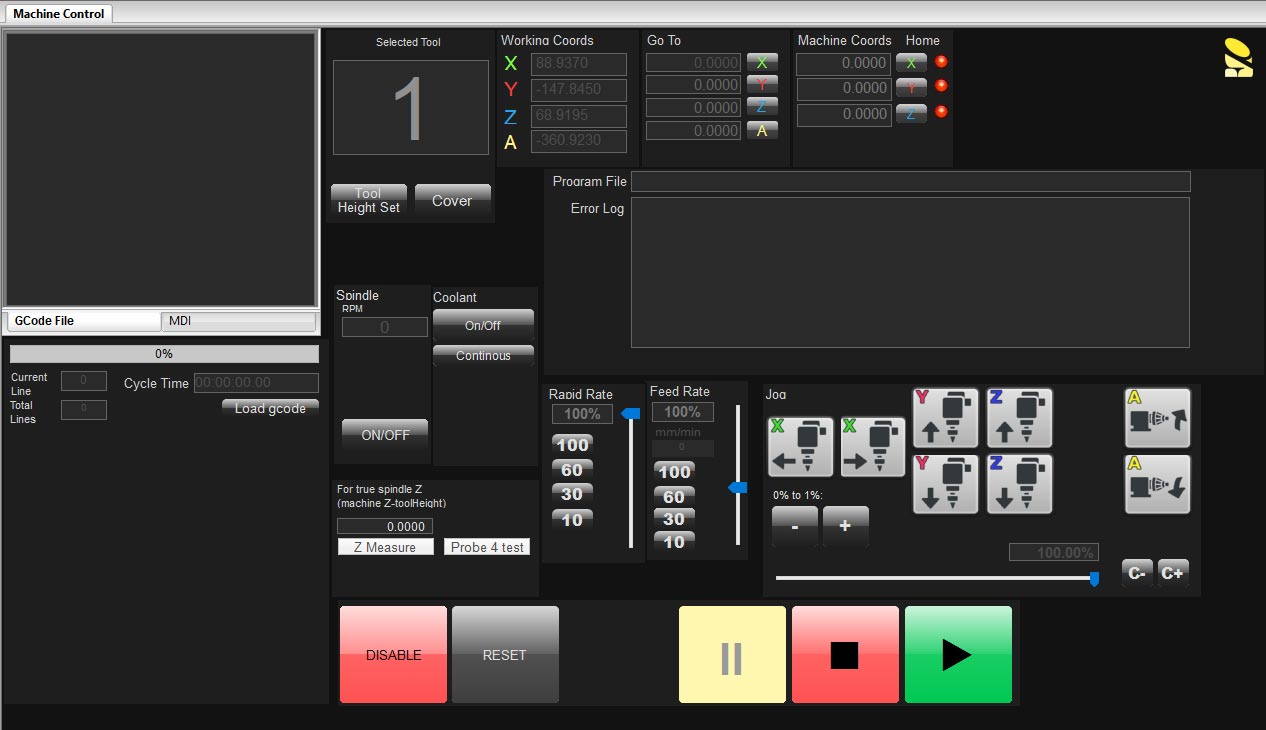Toggle the Continous coolant mode
Screen dimensions: 1266x730
(x=483, y=356)
